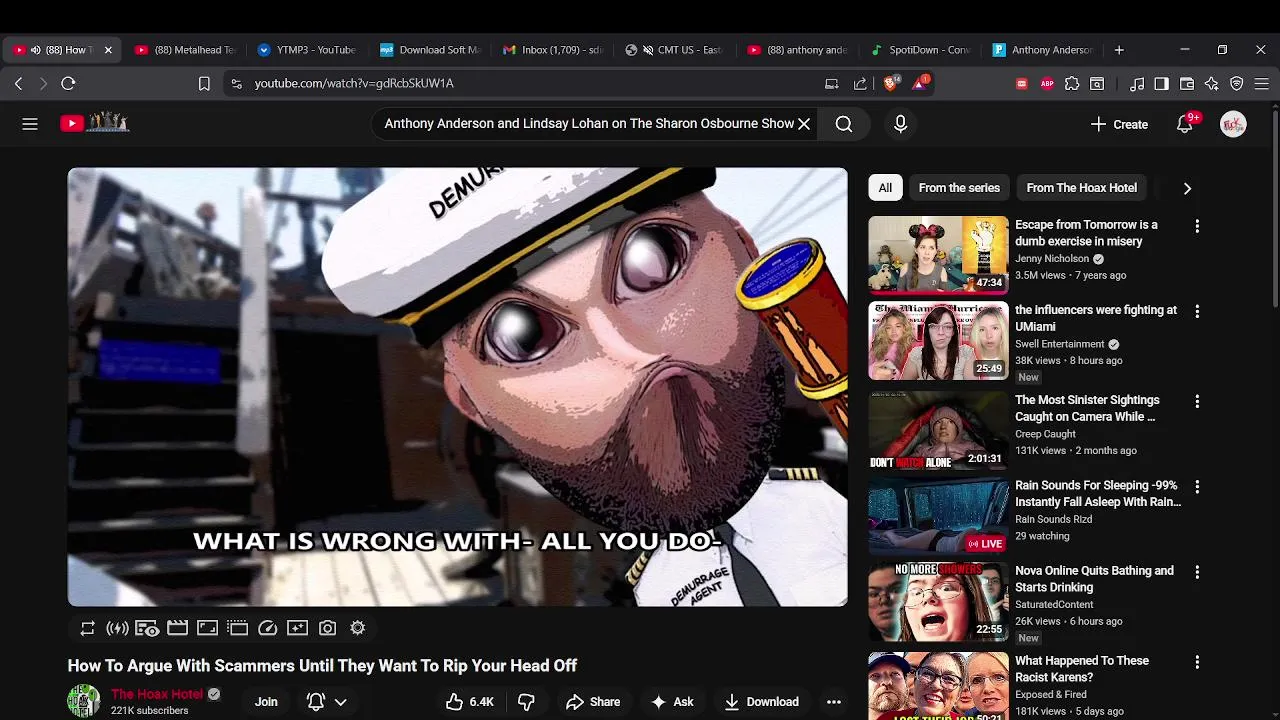This screenshot has width=1280, height=720.
Task: Click the ABP Adblock Plus extension icon
Action: (1047, 84)
